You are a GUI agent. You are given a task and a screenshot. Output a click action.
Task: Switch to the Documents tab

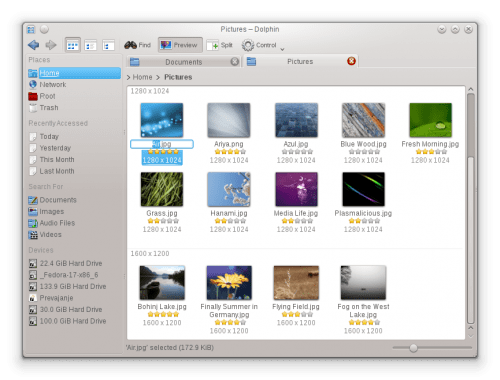tap(184, 62)
